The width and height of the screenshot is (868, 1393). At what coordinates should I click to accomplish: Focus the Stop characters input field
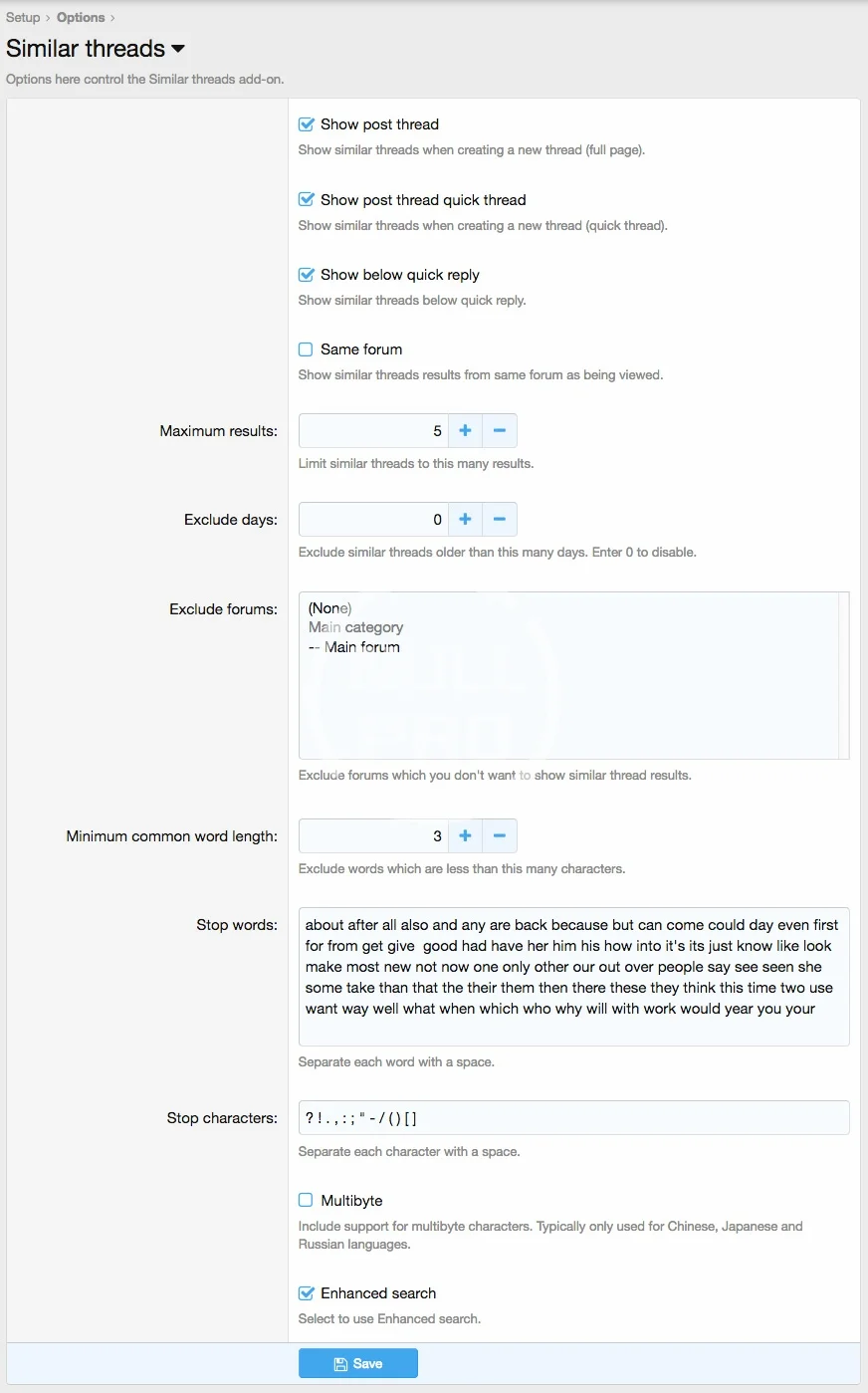click(573, 1118)
